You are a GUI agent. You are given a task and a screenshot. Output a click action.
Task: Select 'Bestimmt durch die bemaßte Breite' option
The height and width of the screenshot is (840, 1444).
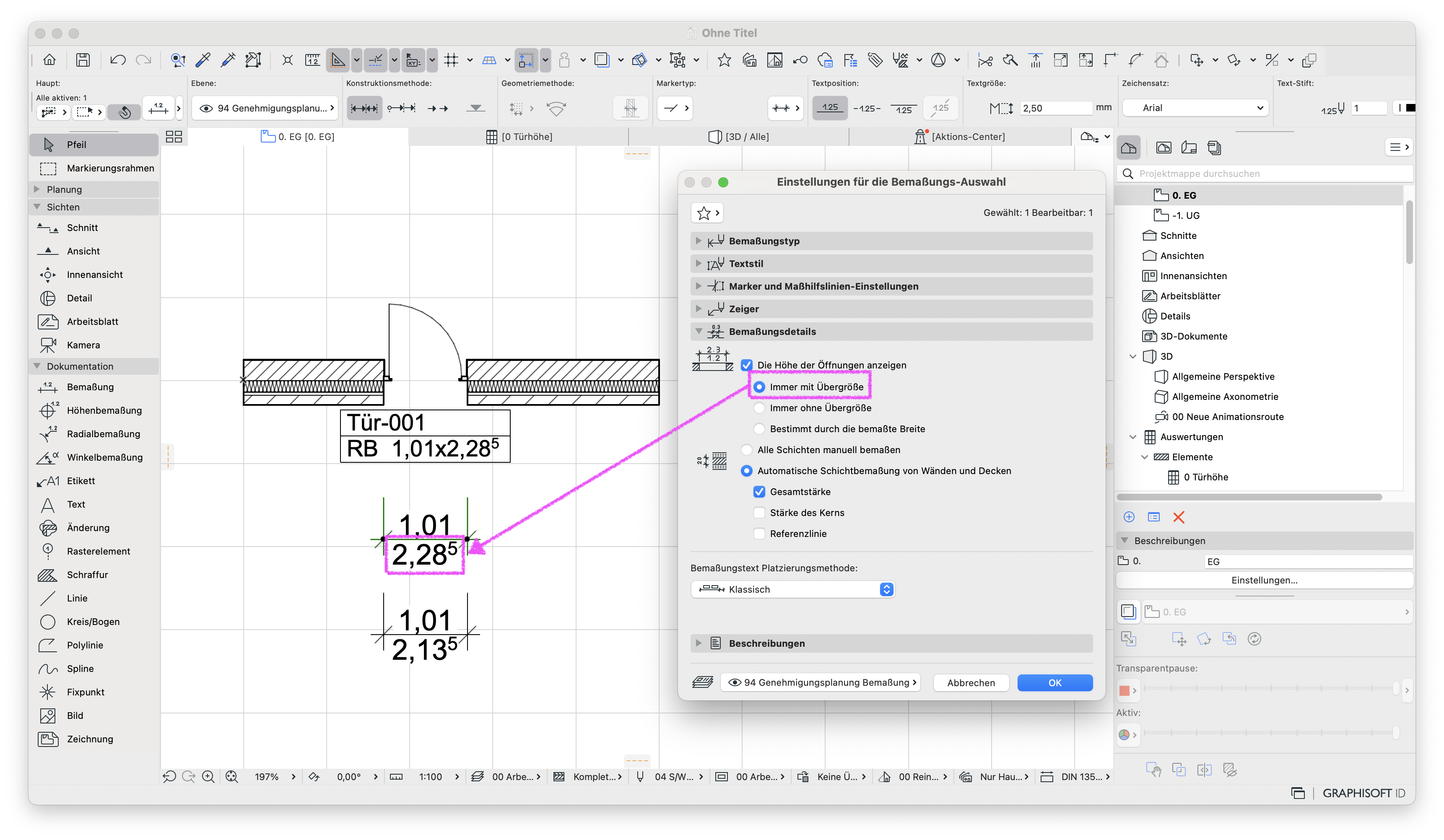pyautogui.click(x=758, y=429)
